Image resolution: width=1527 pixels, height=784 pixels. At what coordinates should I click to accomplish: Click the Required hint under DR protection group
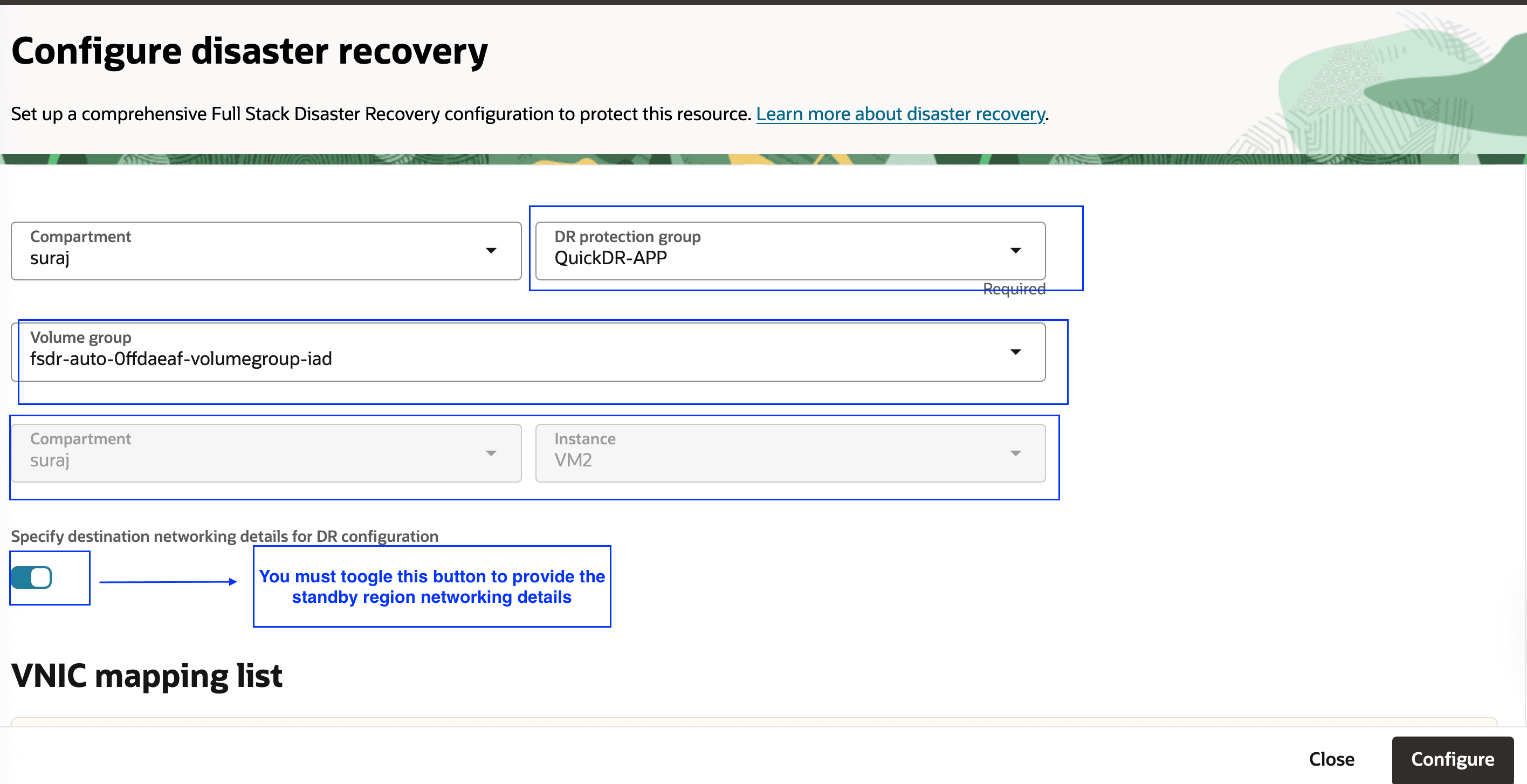[x=1014, y=289]
